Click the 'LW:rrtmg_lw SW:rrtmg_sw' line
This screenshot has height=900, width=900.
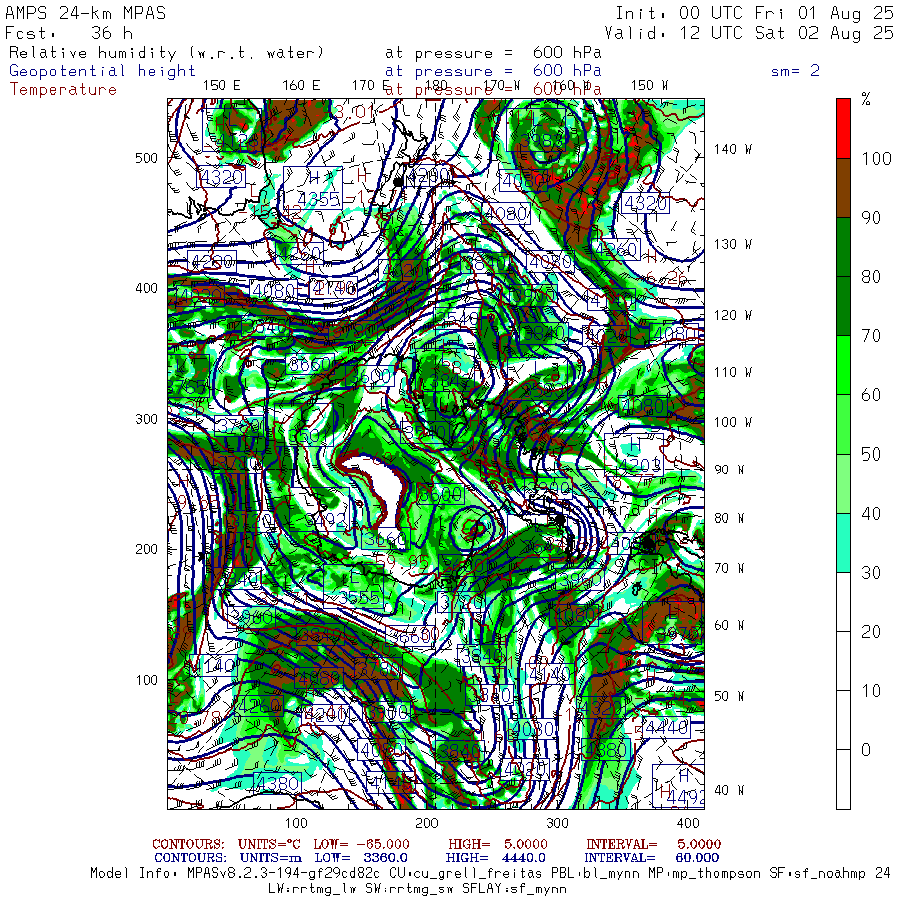[417, 889]
